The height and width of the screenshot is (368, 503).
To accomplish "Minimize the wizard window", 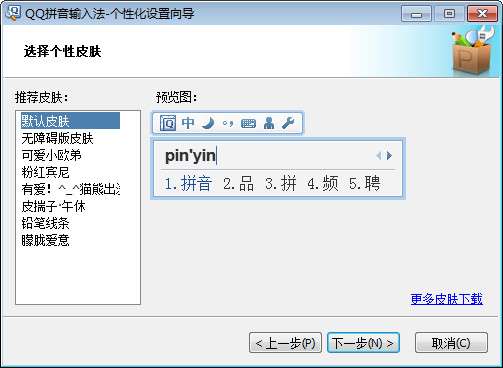I will tap(416, 14).
